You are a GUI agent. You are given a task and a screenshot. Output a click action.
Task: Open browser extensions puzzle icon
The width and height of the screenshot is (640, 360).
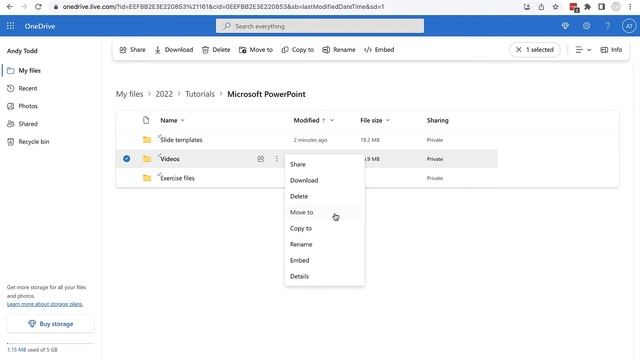tap(587, 7)
